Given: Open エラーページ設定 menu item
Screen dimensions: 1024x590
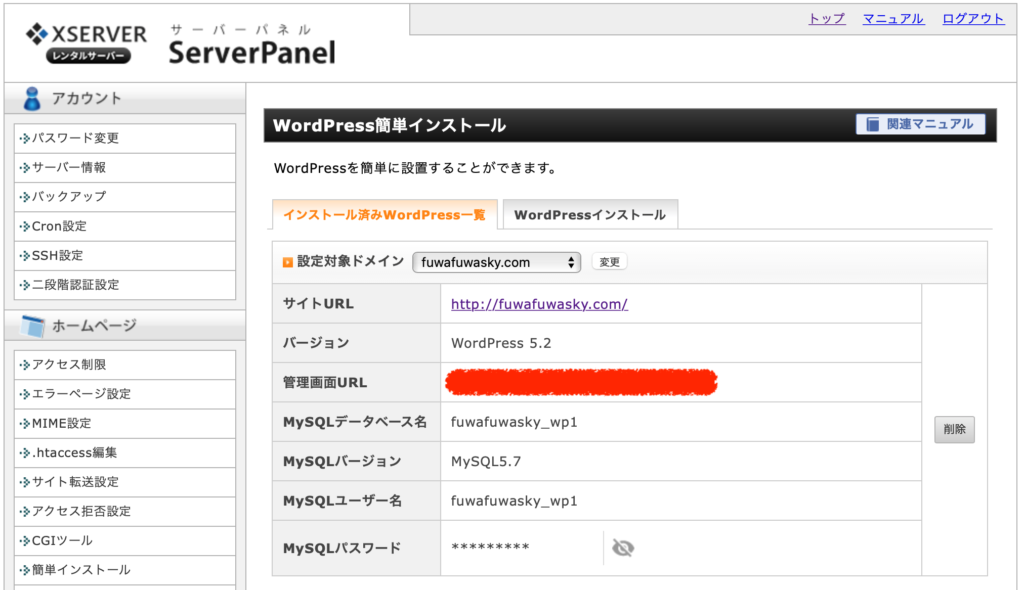Looking at the screenshot, I should pyautogui.click(x=125, y=394).
